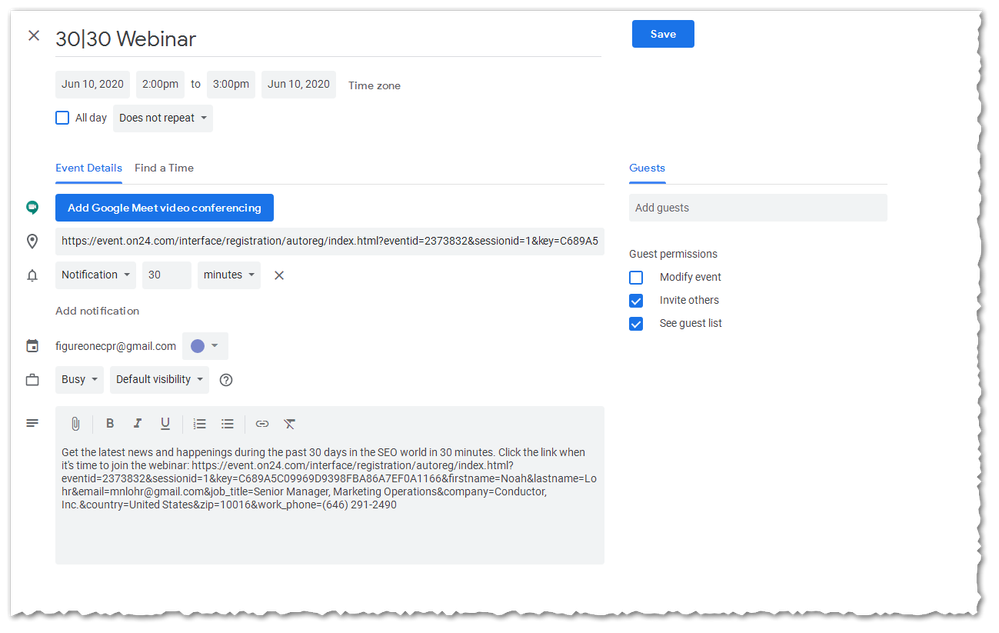Enable the All day checkbox
Image resolution: width=999 pixels, height=633 pixels.
(63, 118)
